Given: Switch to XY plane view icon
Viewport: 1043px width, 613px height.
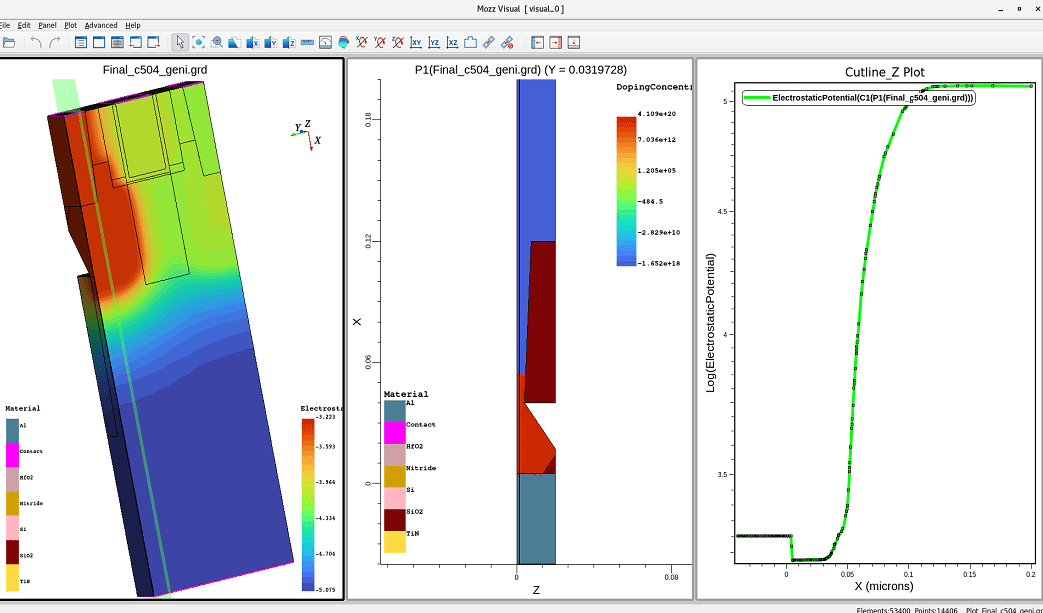Looking at the screenshot, I should (x=416, y=43).
